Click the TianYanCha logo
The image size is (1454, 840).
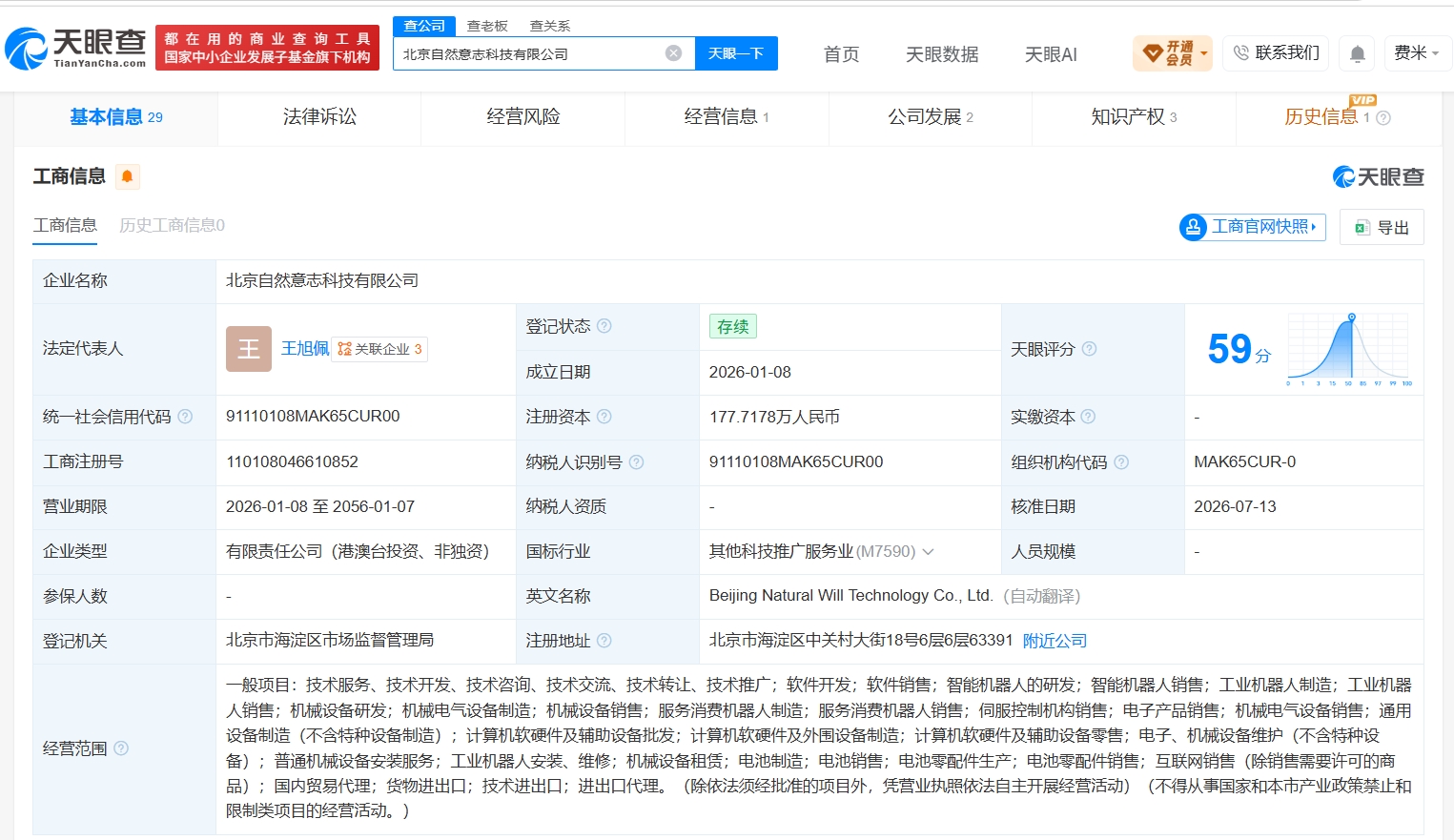point(76,48)
